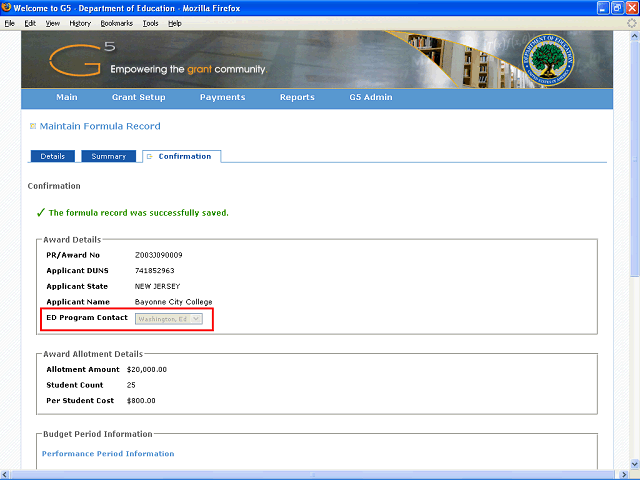Open the Firefox File menu
This screenshot has width=640, height=480.
click(9, 22)
